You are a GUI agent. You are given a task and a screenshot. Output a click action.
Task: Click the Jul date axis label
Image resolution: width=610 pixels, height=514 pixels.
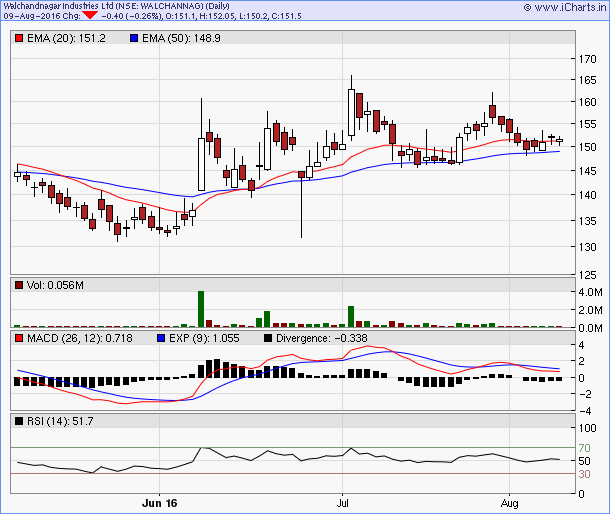point(342,503)
